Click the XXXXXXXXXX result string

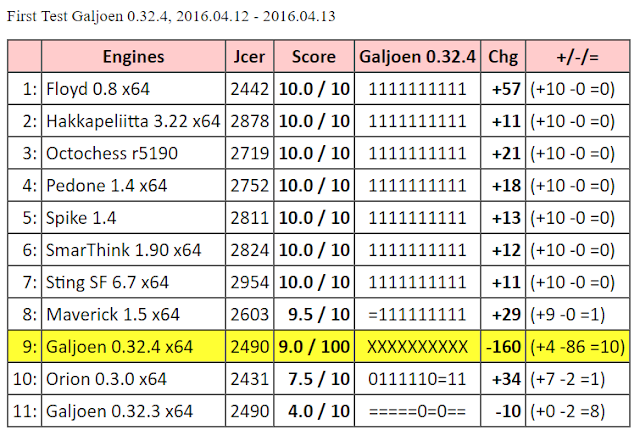417,347
